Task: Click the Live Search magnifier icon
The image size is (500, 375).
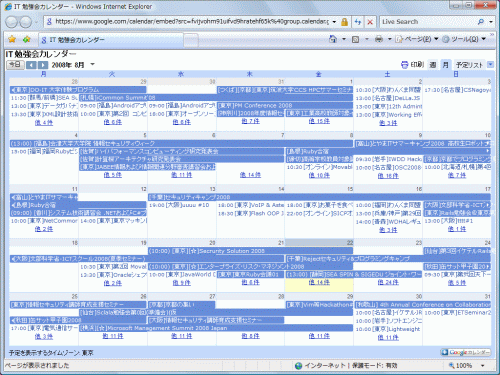Action: [x=481, y=22]
